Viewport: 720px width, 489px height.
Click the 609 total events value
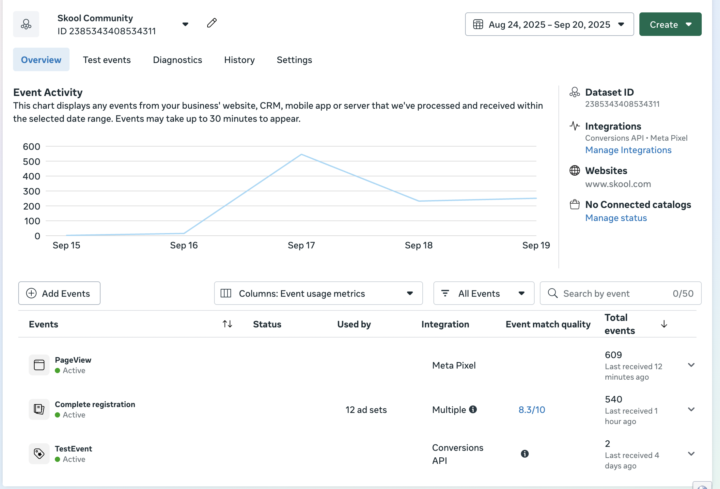click(613, 355)
